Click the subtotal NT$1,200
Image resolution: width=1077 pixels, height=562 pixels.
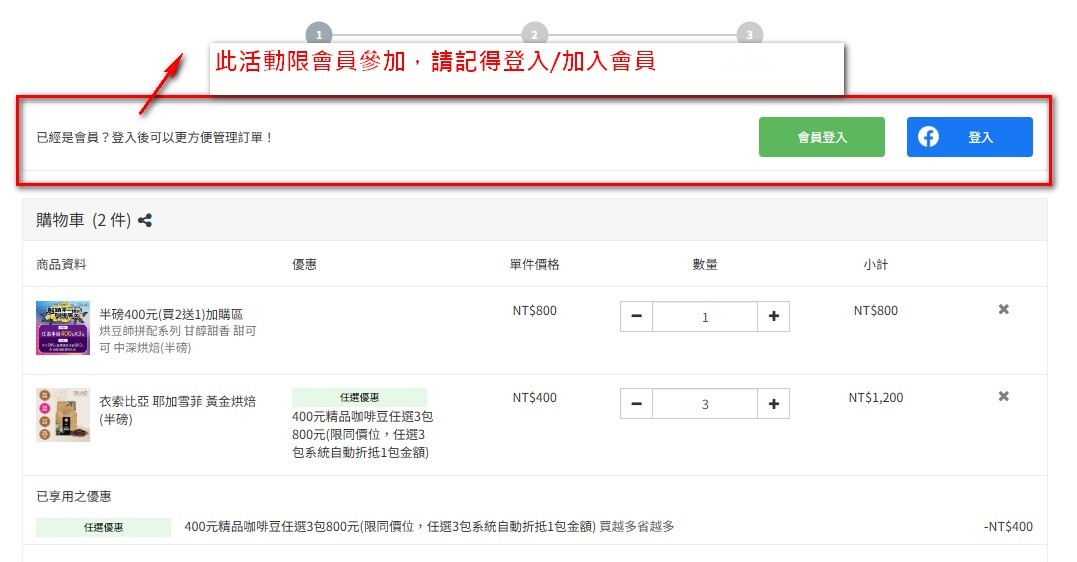(876, 398)
